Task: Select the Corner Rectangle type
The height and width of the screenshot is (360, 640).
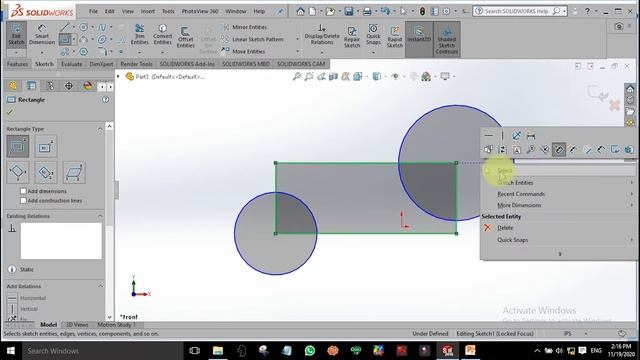Action: [18, 146]
